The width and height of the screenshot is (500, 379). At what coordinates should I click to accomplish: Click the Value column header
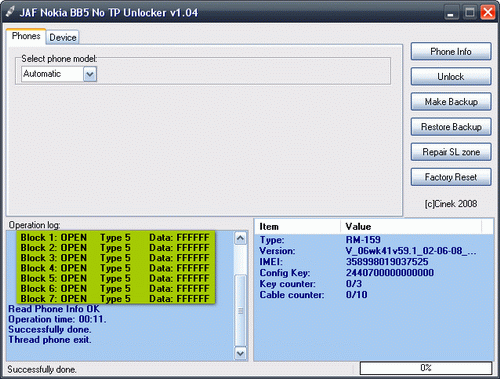pos(411,227)
